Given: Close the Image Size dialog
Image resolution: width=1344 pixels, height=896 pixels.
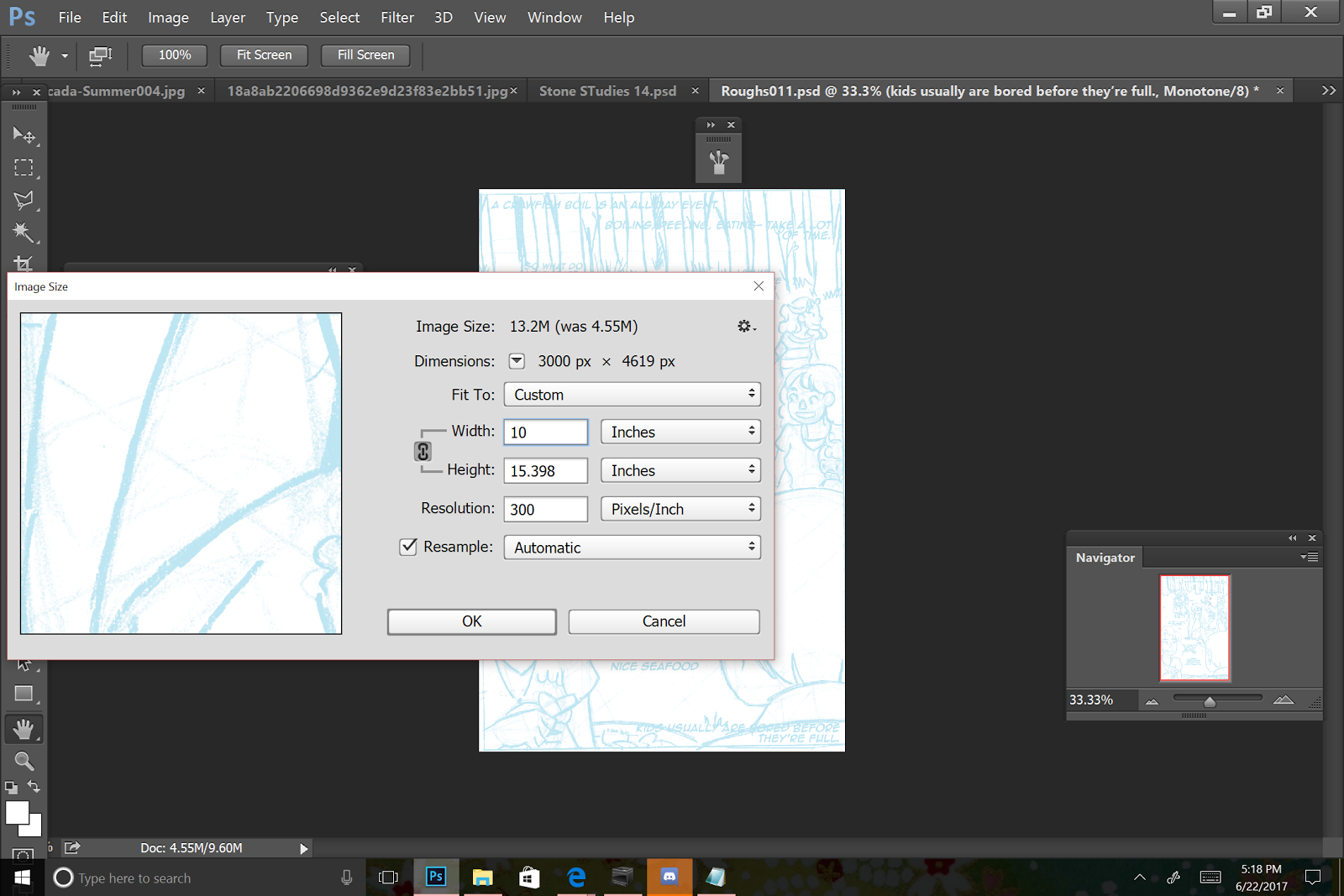Looking at the screenshot, I should point(759,286).
